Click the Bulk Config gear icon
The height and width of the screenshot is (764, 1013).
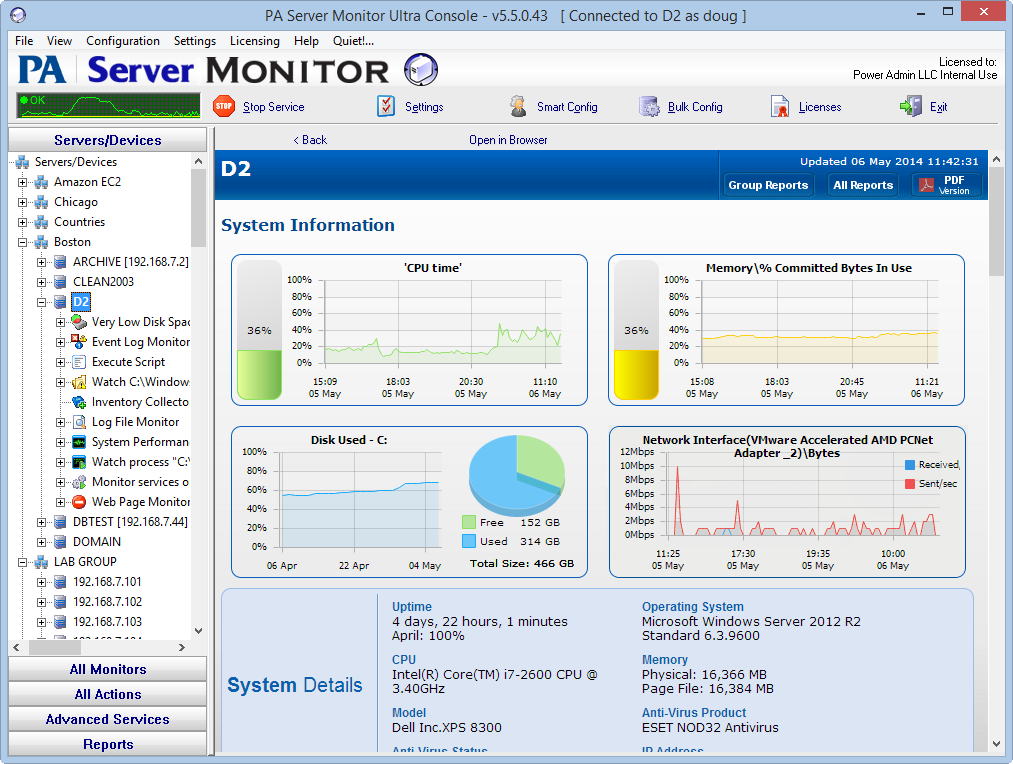(x=649, y=107)
